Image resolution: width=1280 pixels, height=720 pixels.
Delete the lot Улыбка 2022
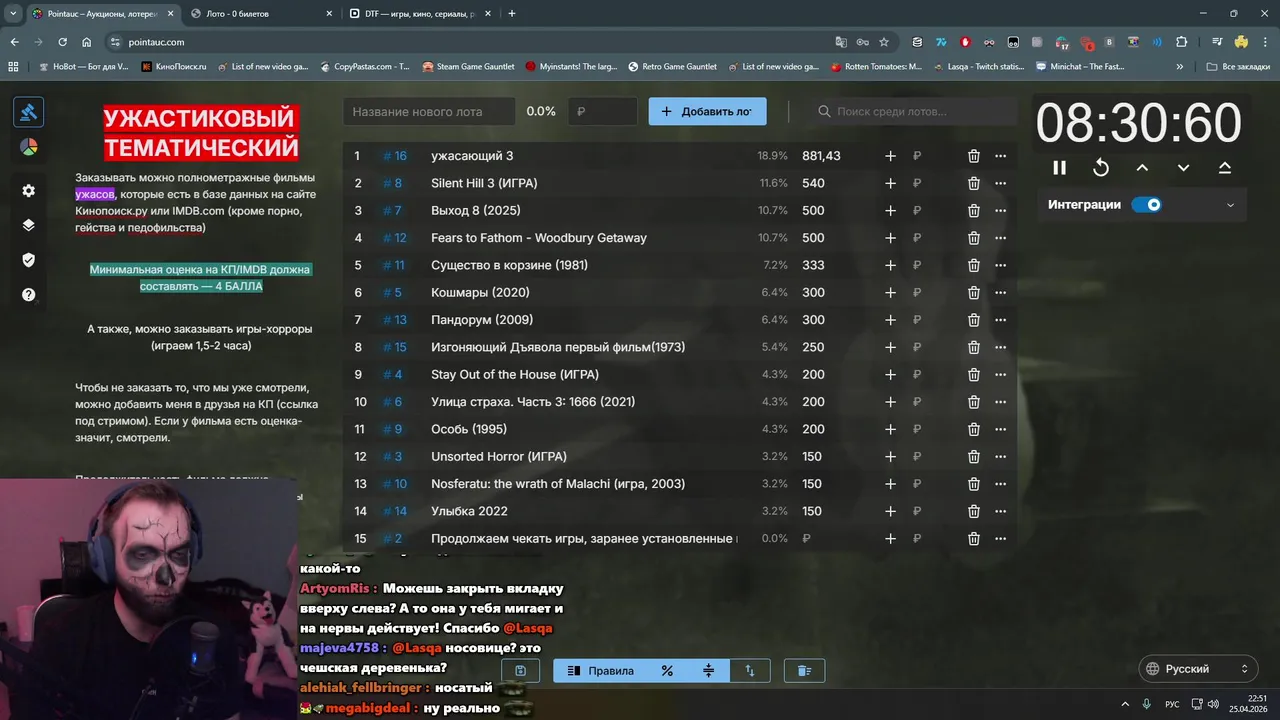pyautogui.click(x=973, y=511)
